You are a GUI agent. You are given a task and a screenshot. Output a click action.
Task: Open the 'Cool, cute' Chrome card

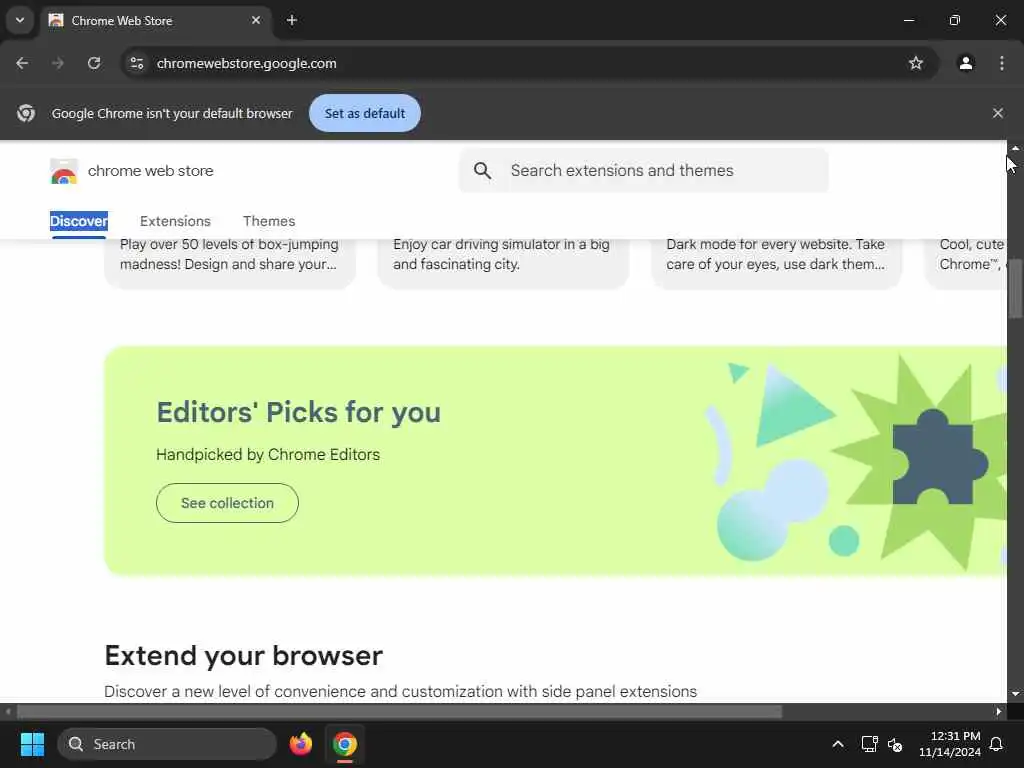point(966,263)
